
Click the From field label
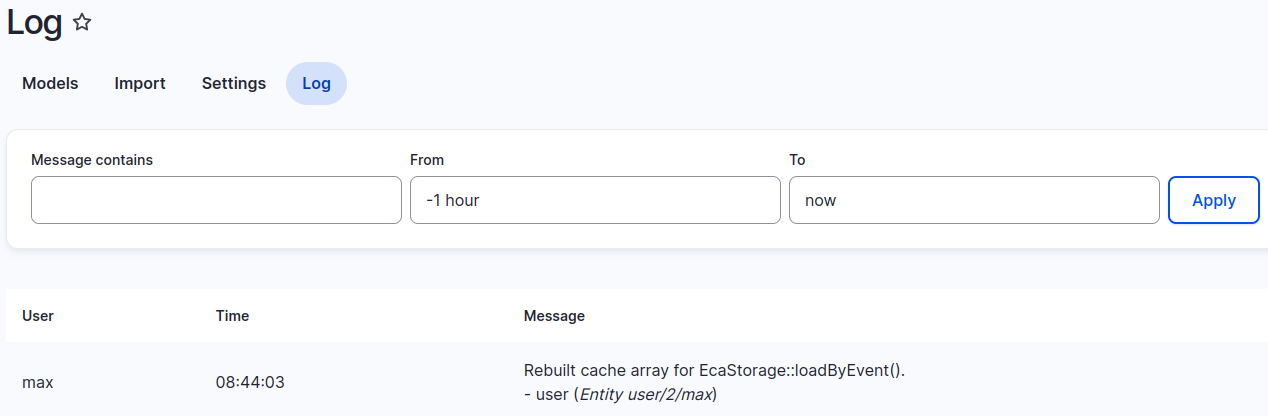[x=427, y=160]
